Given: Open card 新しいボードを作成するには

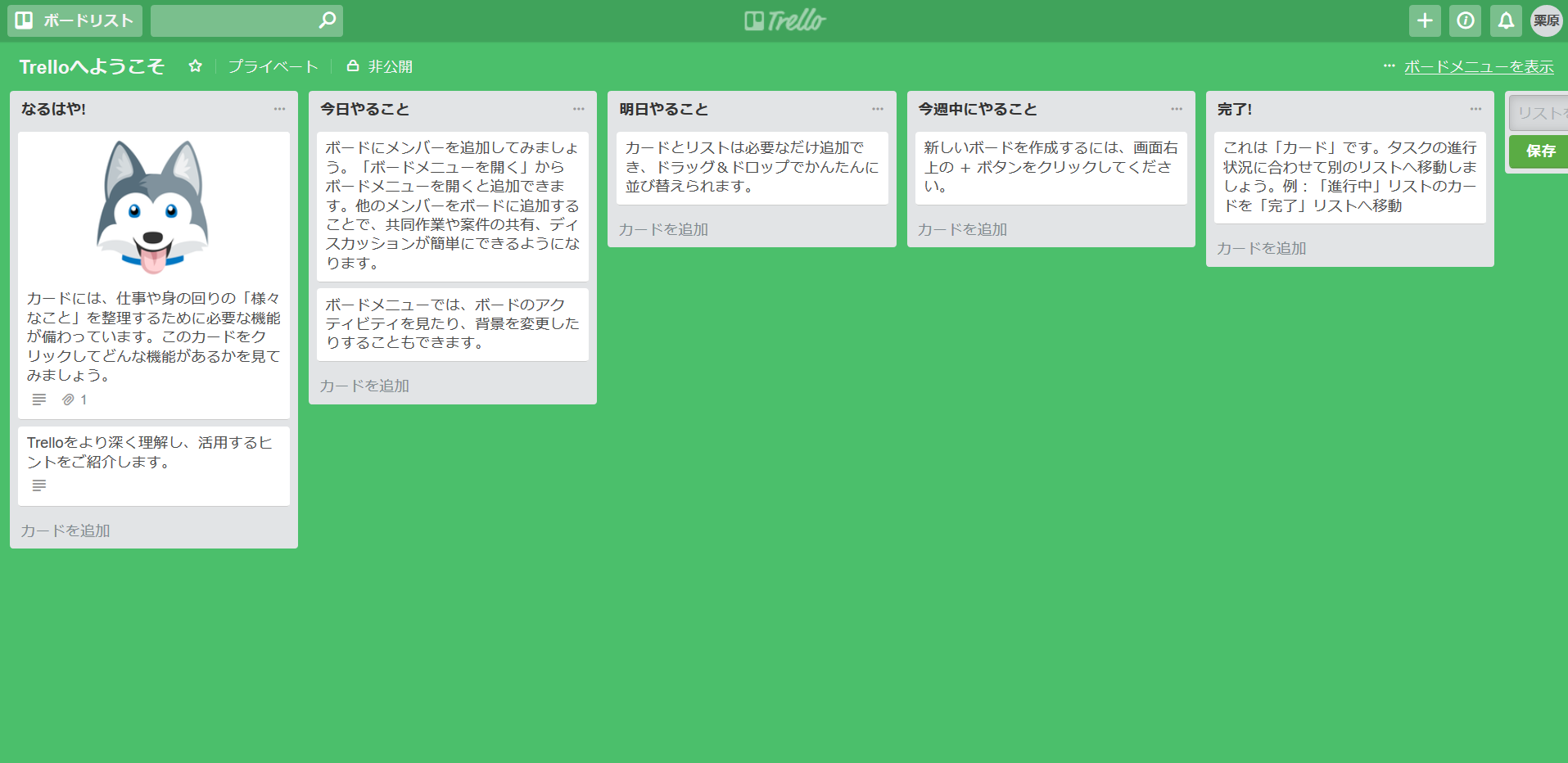Looking at the screenshot, I should 1051,168.
